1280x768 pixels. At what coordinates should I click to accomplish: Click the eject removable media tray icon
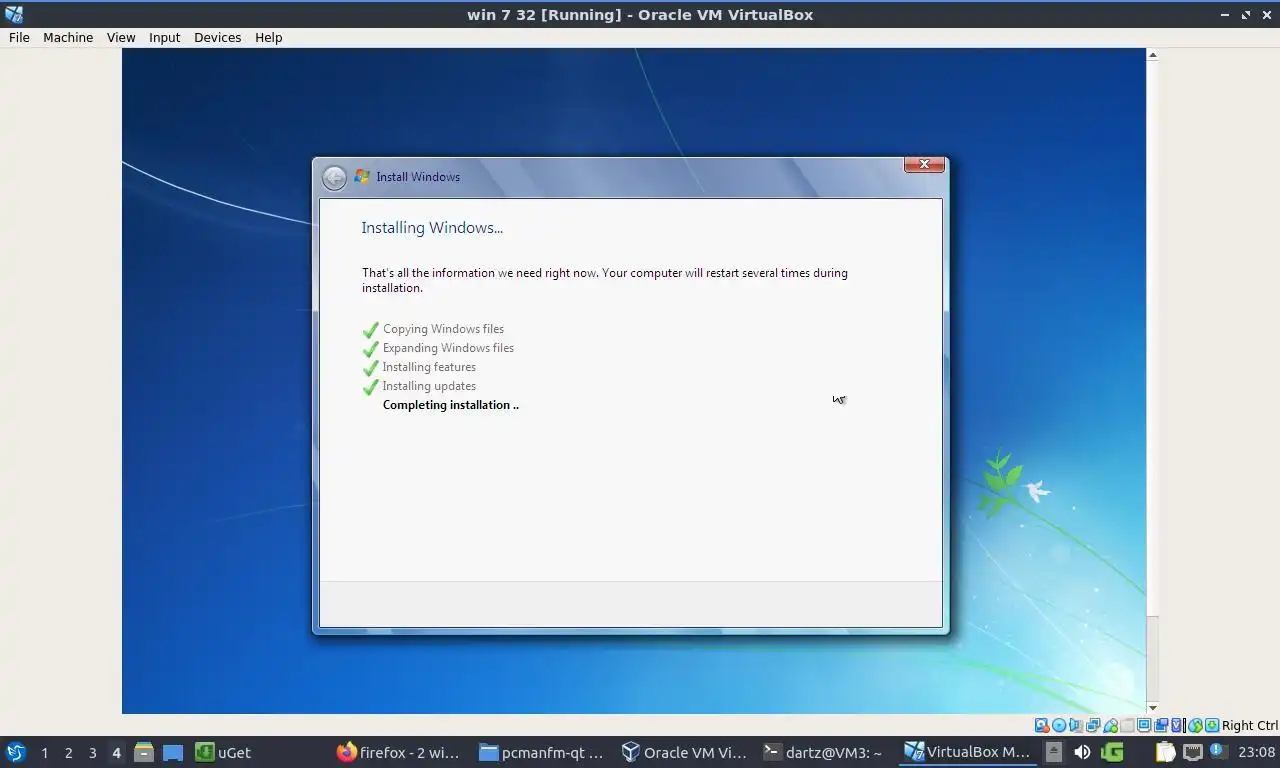click(x=1054, y=752)
